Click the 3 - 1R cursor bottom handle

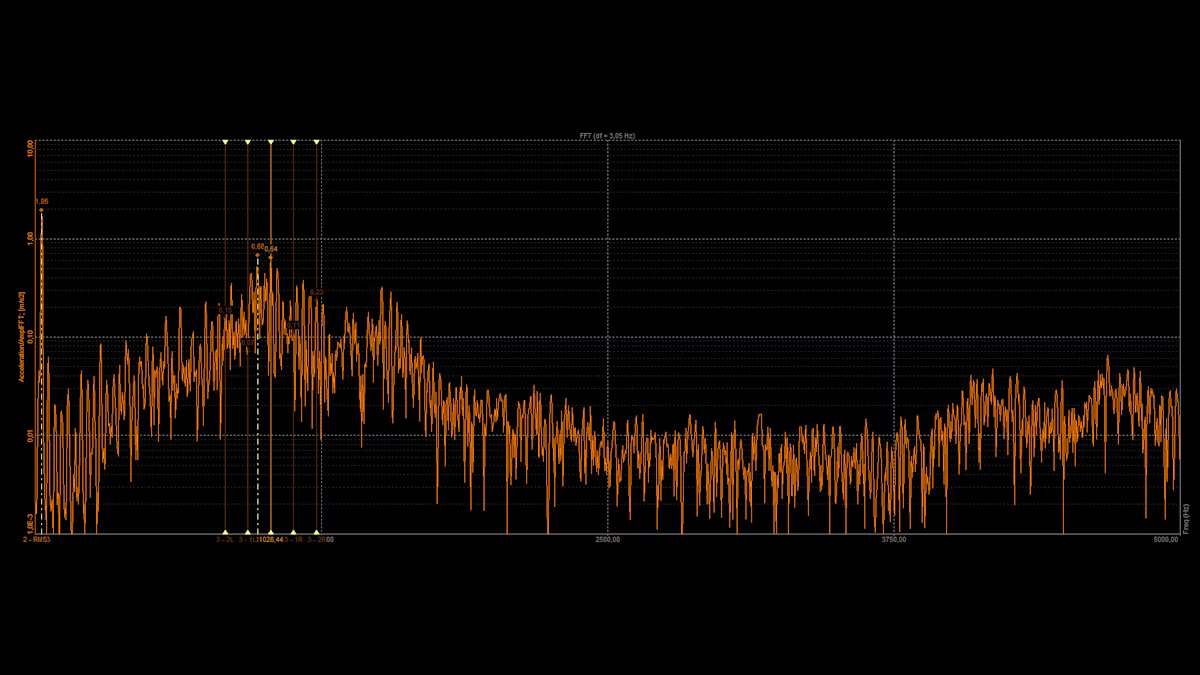tap(293, 532)
